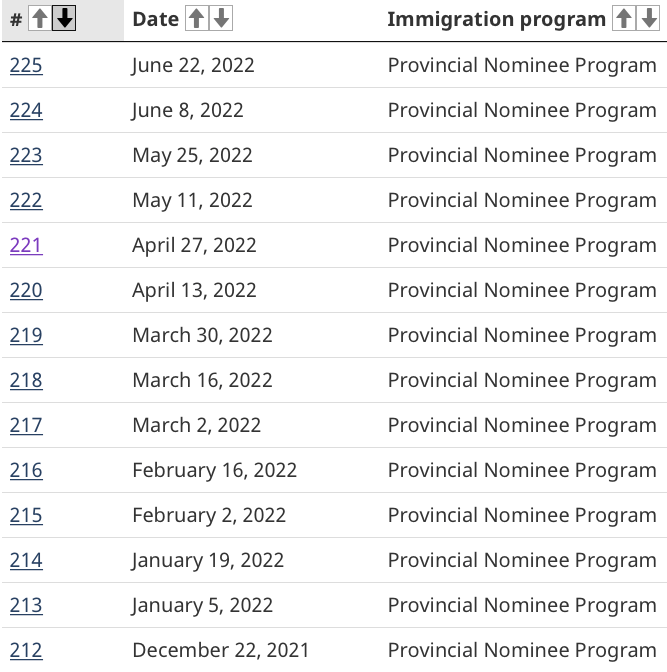Sort Immigration program ascending arrow
Image resolution: width=667 pixels, height=672 pixels.
tap(623, 18)
